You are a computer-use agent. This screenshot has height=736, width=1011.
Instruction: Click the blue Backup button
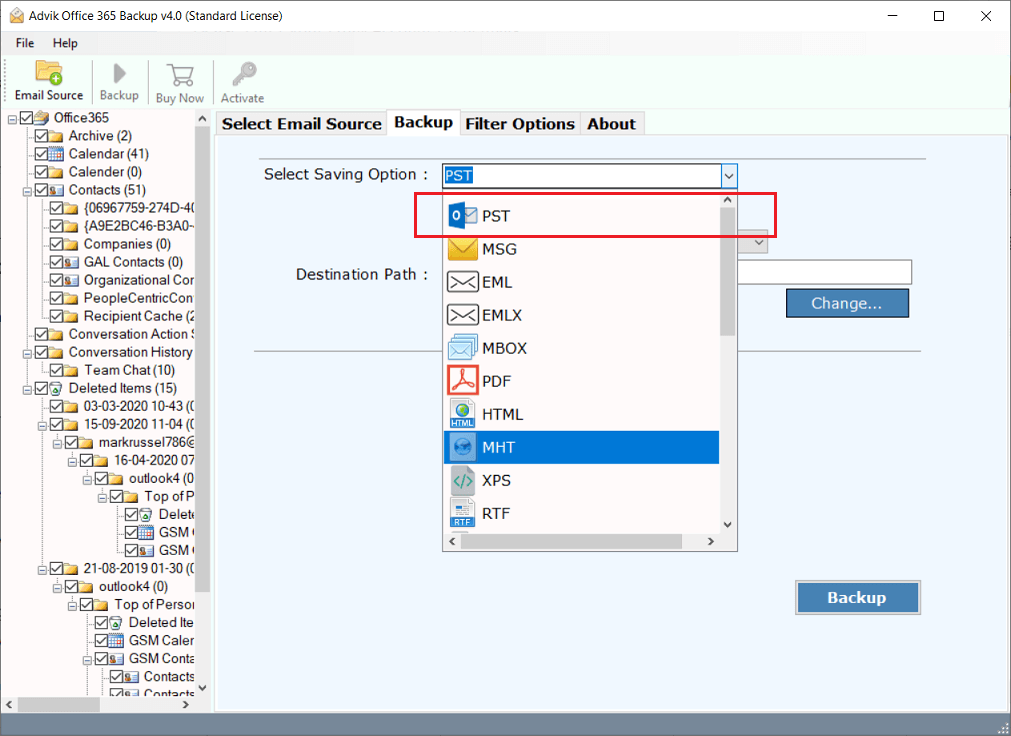[x=858, y=597]
